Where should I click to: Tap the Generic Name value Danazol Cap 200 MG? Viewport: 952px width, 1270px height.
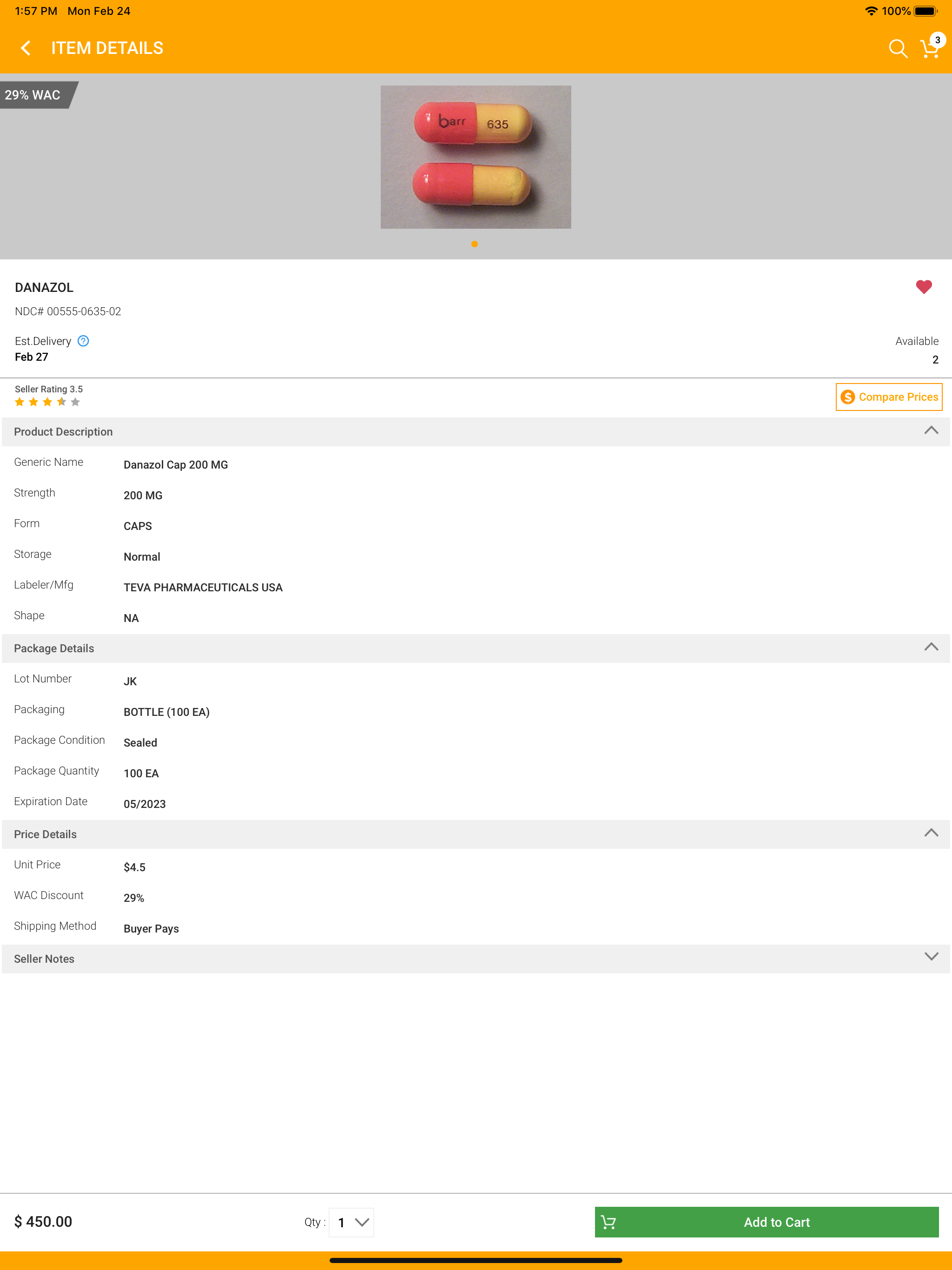pos(176,464)
